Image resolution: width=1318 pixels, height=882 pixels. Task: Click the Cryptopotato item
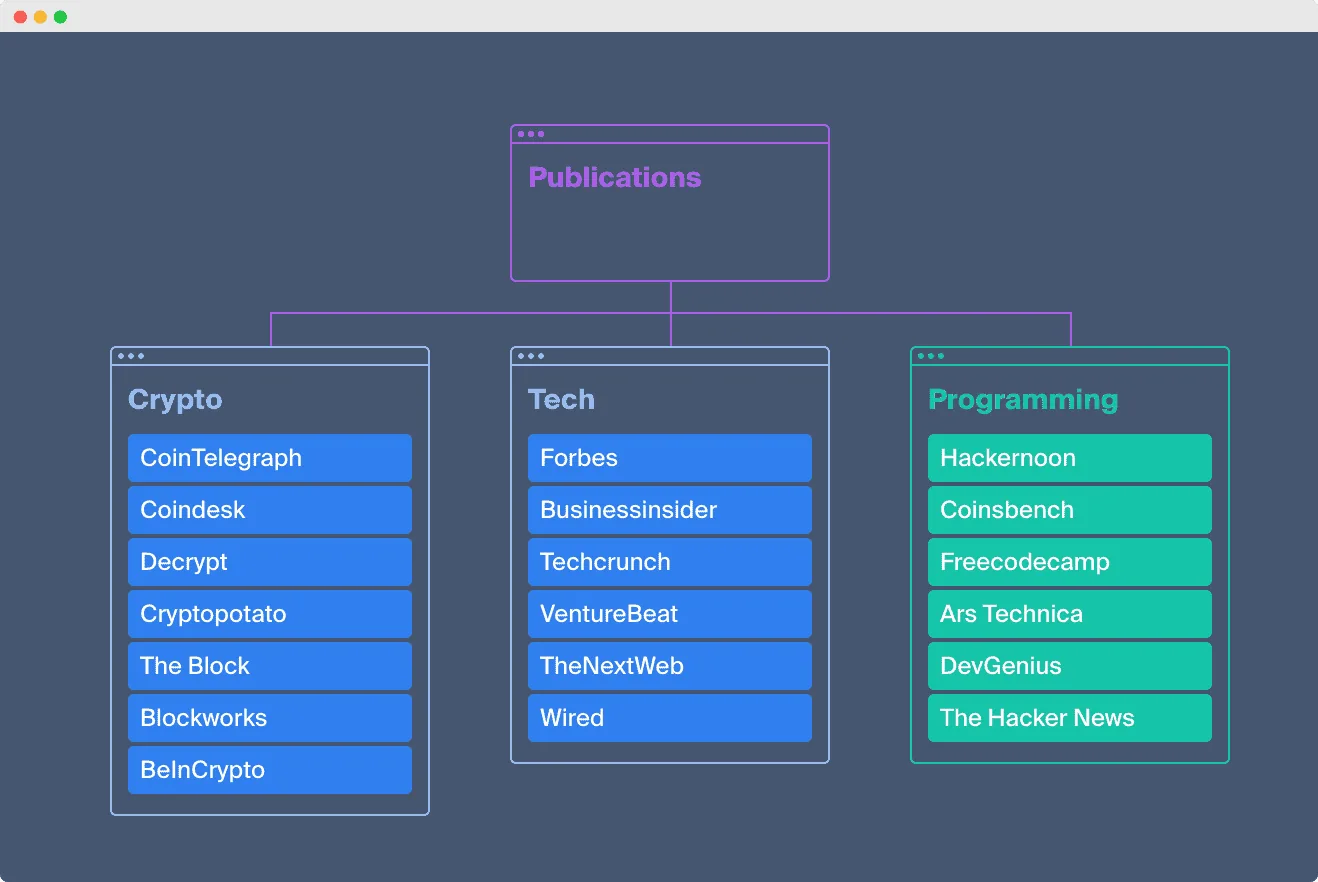pos(270,614)
